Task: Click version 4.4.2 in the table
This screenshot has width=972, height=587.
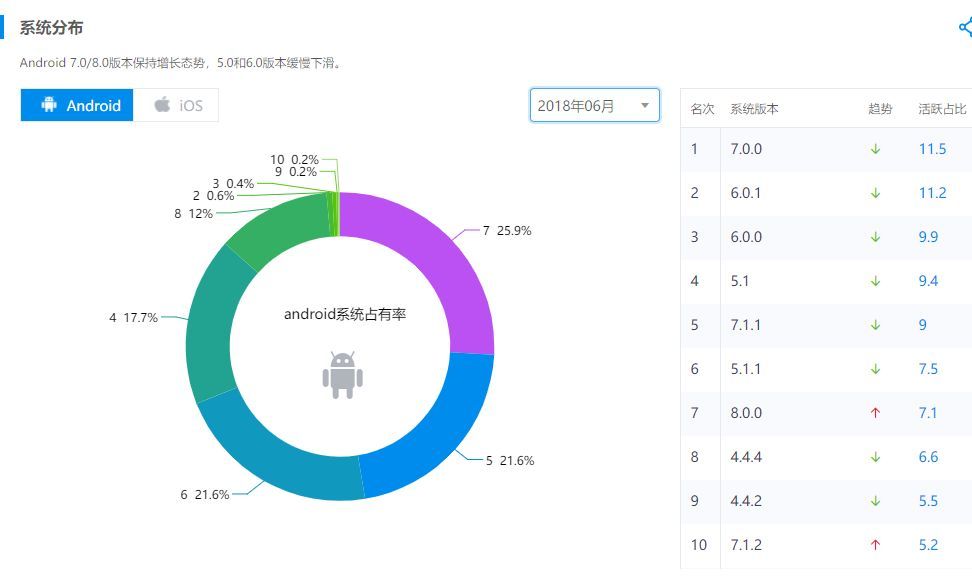Action: 746,501
